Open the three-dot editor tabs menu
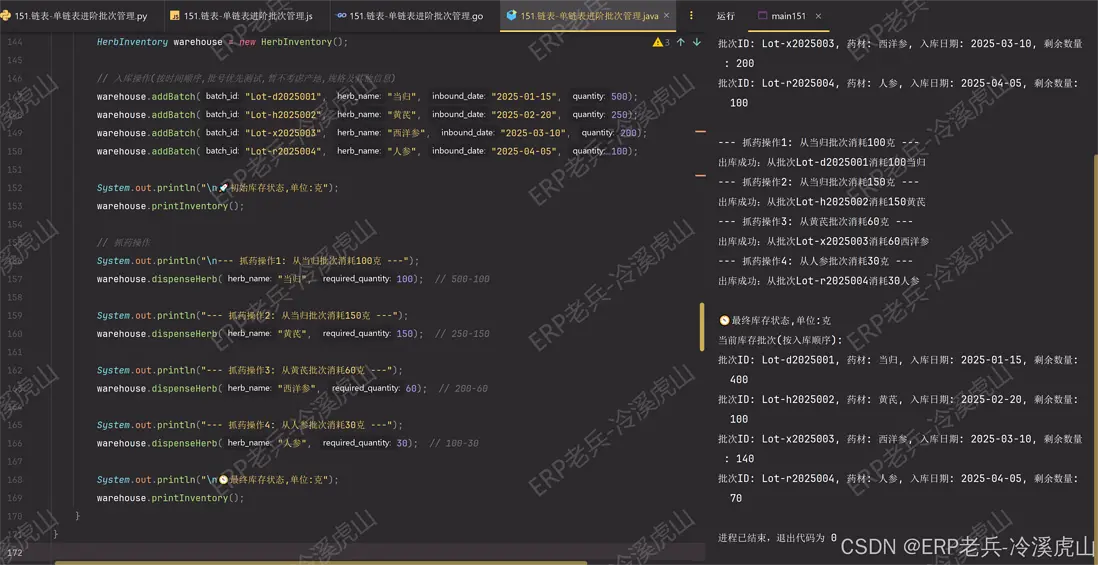1098x565 pixels. pyautogui.click(x=692, y=15)
